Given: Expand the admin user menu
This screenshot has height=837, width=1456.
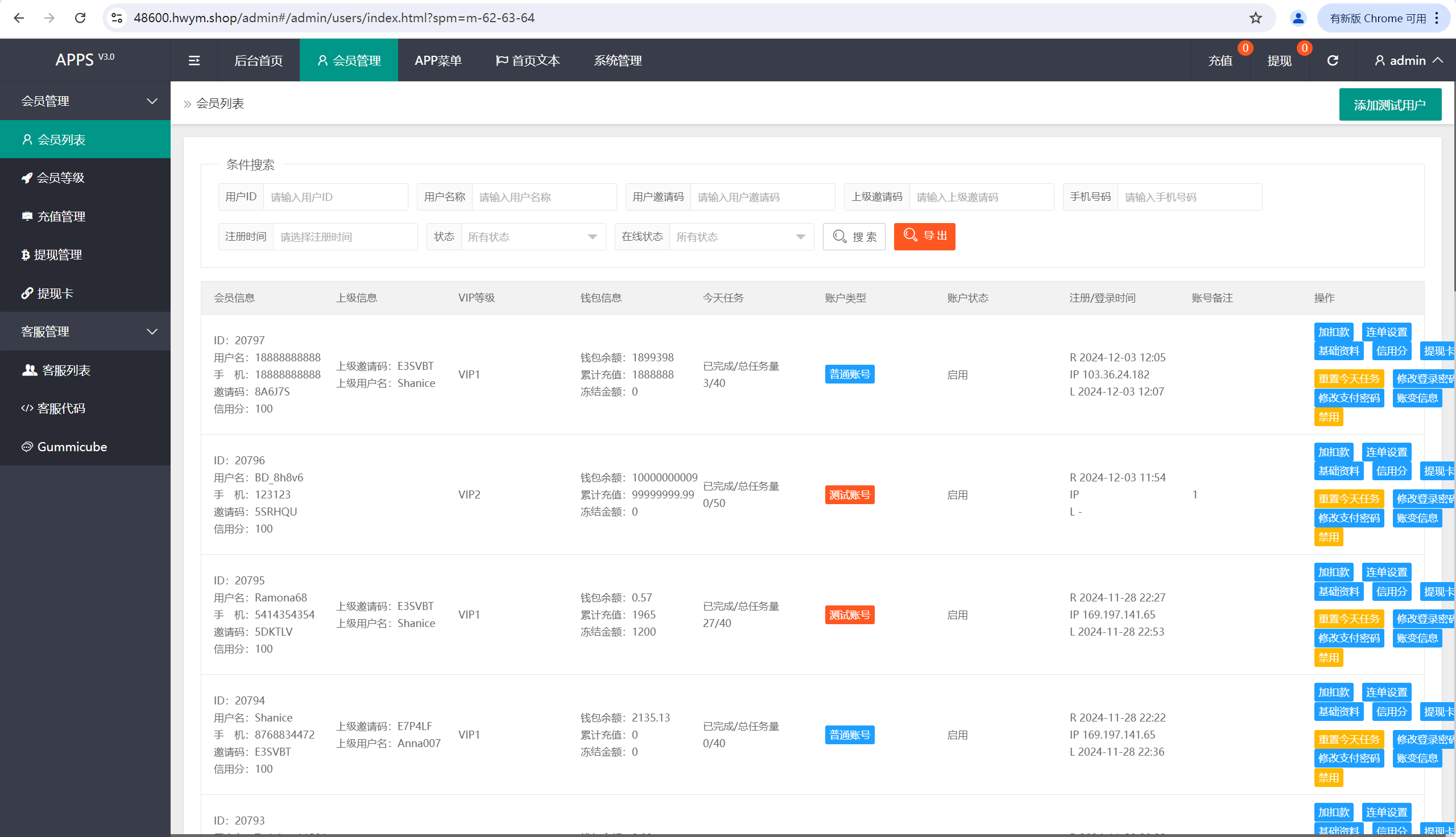Looking at the screenshot, I should pos(1408,60).
